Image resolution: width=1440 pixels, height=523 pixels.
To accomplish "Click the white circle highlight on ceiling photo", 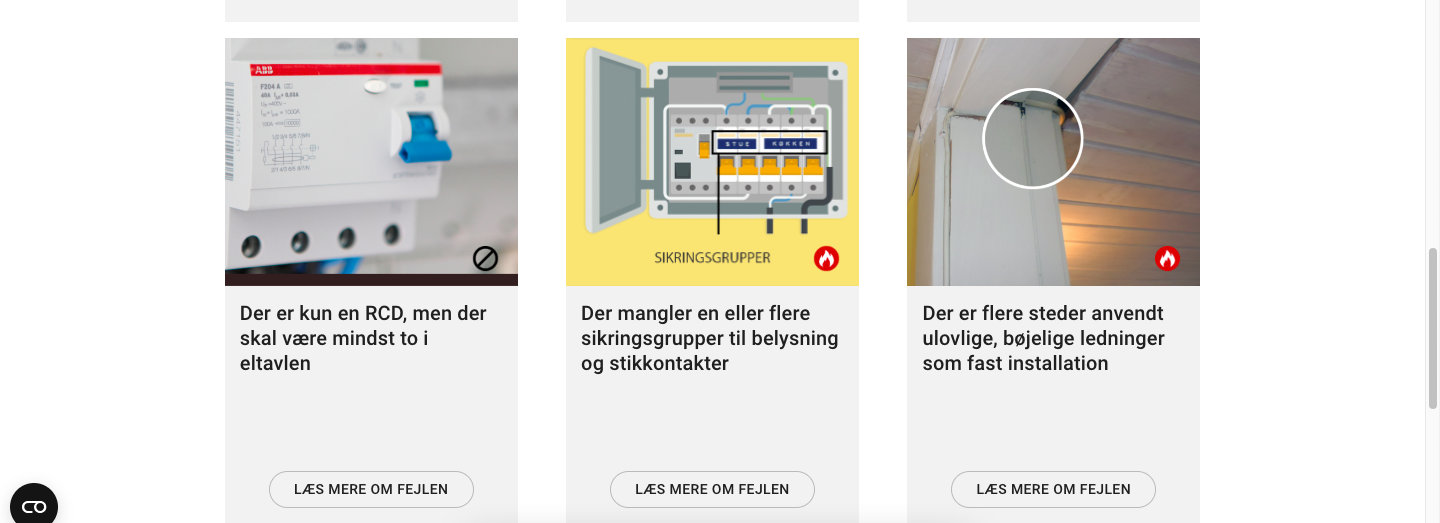I will click(x=1033, y=138).
